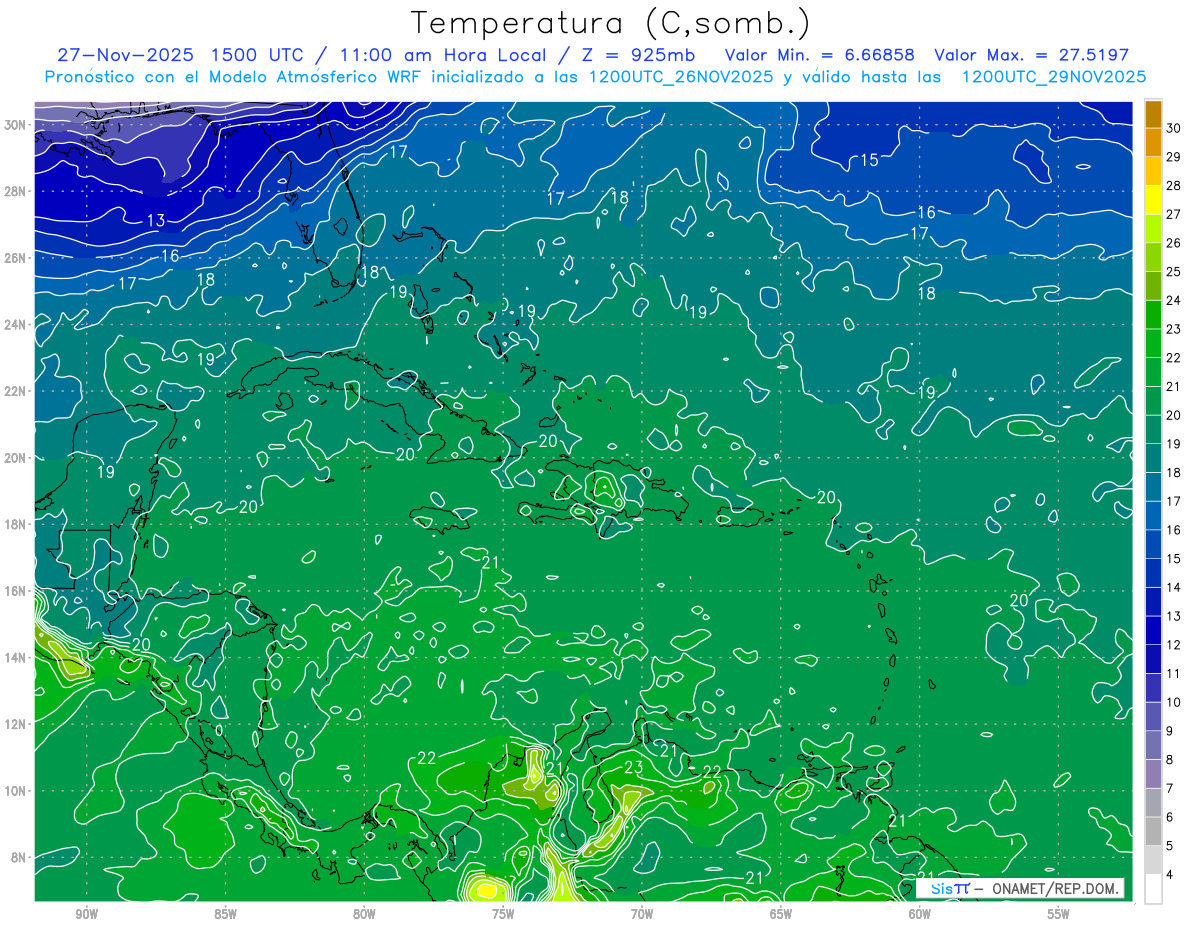This screenshot has width=1200, height=927.
Task: Click color bar legend value '8'
Action: pos(1169,760)
